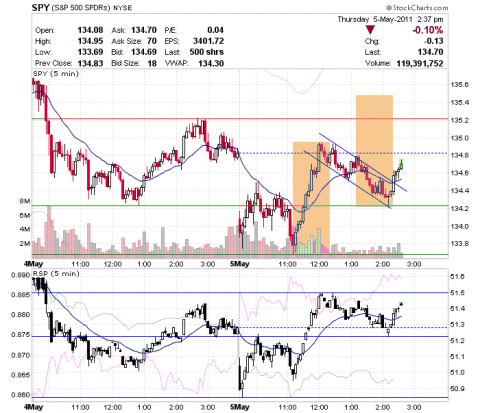
Task: Click the 0.865 ratio axis label
Action: tap(21, 375)
